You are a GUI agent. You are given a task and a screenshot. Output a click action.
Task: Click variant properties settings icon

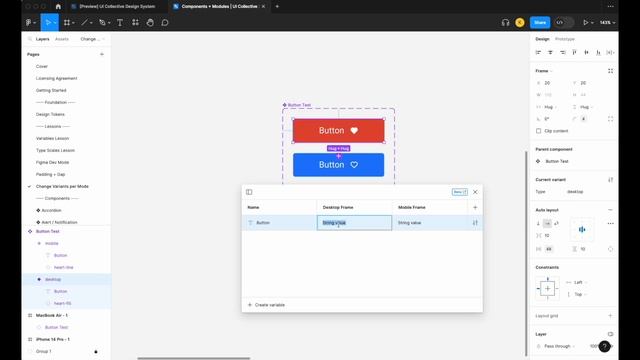click(x=611, y=180)
